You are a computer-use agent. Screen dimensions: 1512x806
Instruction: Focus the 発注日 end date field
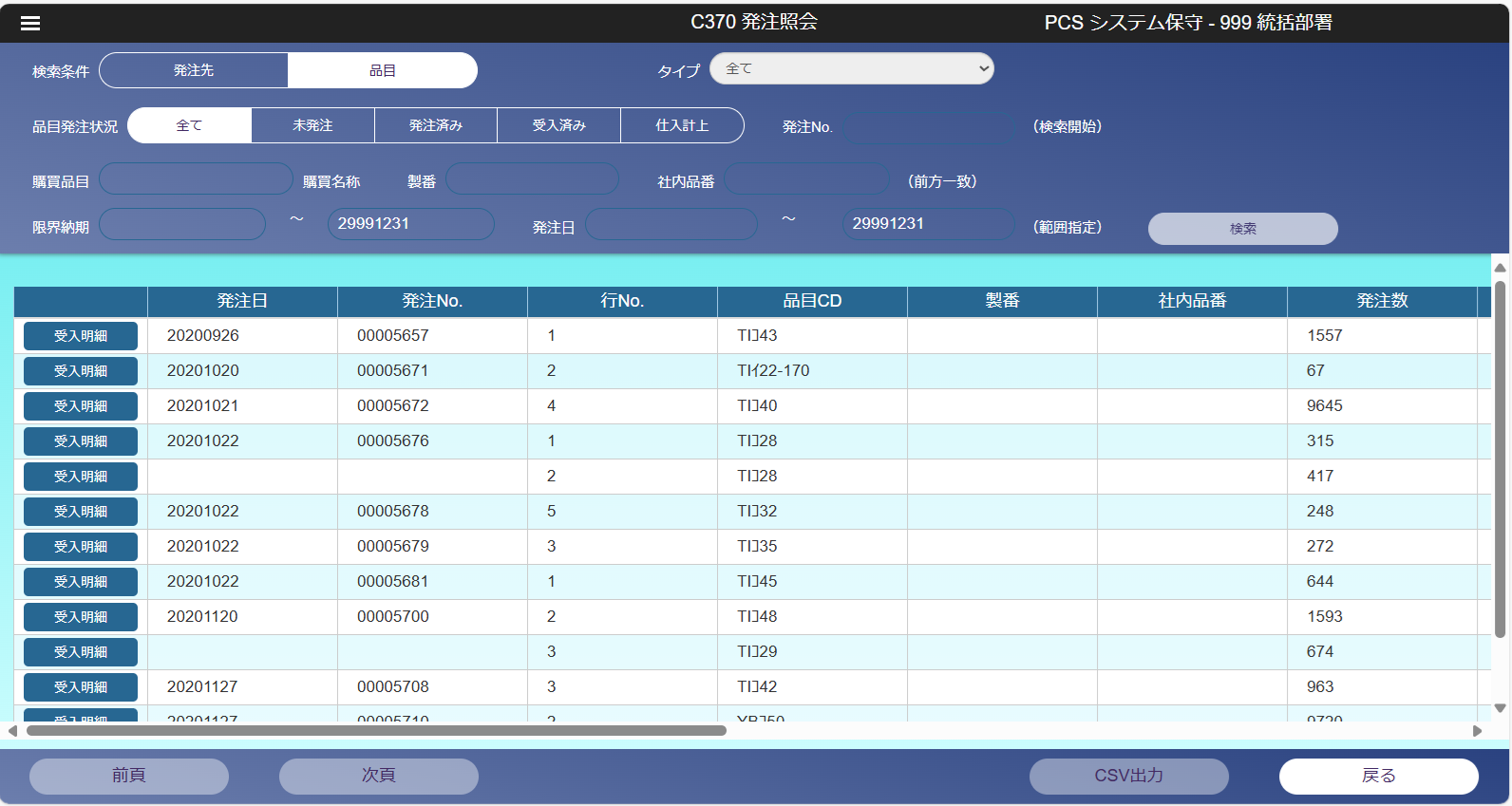tap(928, 224)
